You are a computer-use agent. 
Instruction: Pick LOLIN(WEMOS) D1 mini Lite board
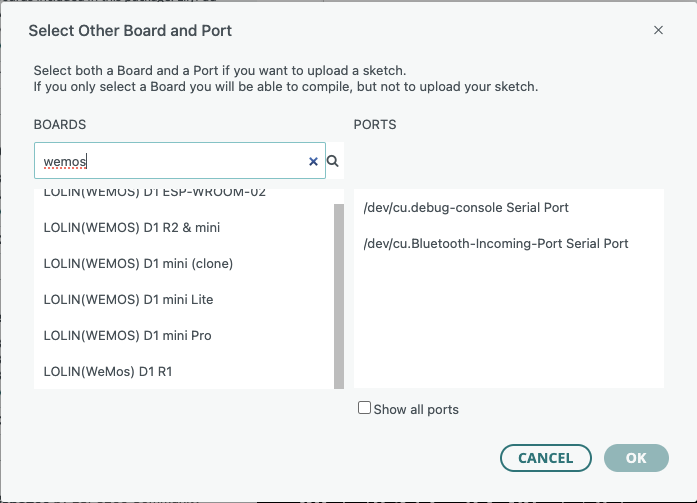(x=128, y=300)
